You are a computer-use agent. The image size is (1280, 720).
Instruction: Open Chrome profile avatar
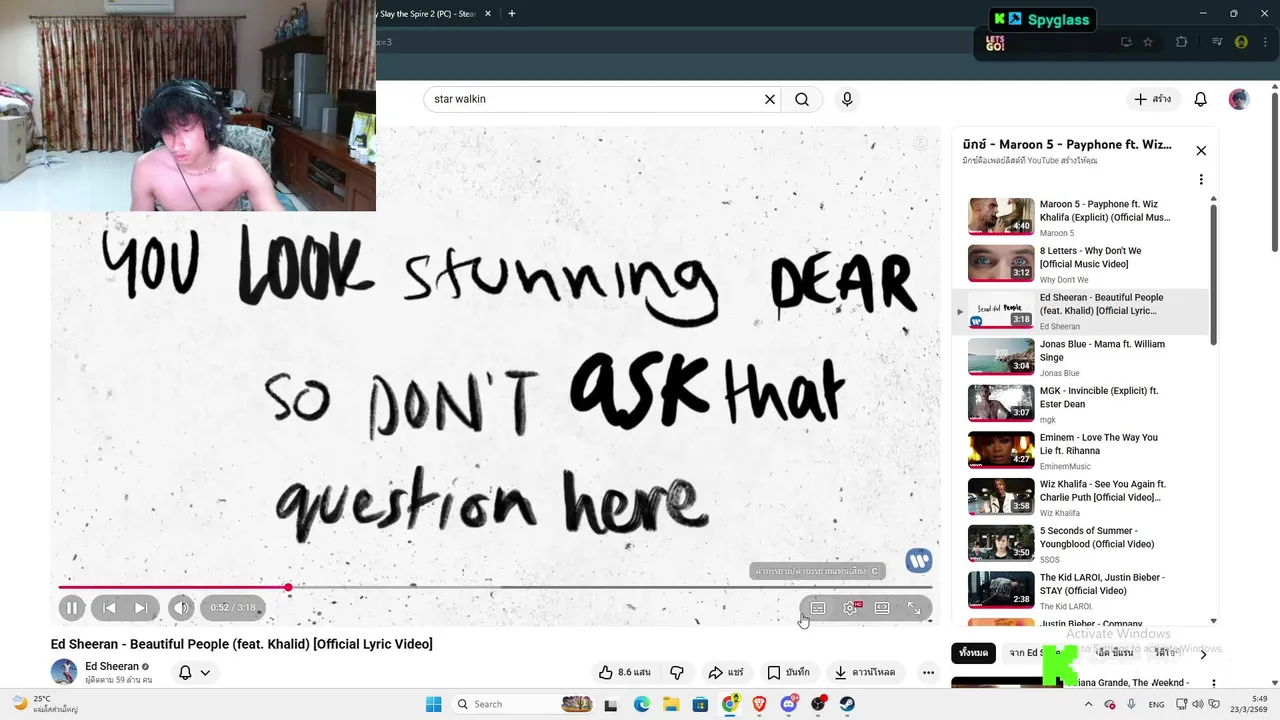click(x=1241, y=42)
